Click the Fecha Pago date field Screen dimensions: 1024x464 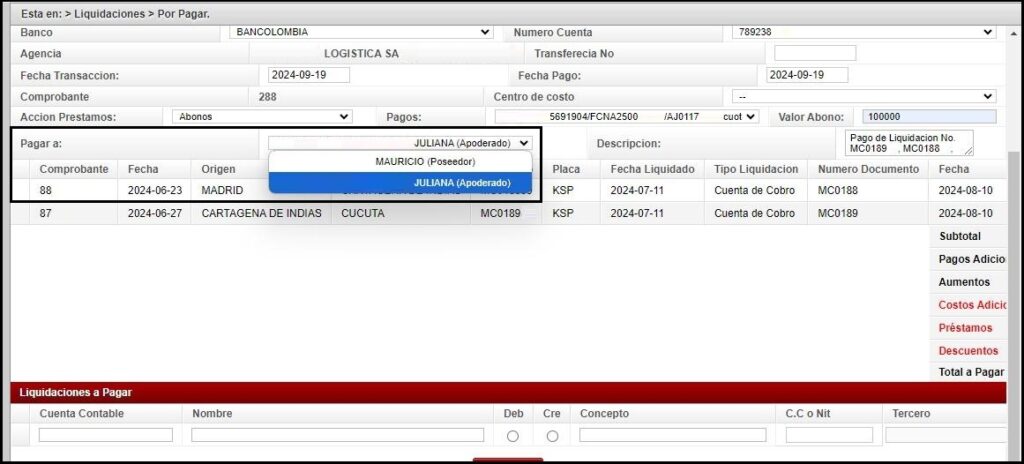[x=806, y=75]
